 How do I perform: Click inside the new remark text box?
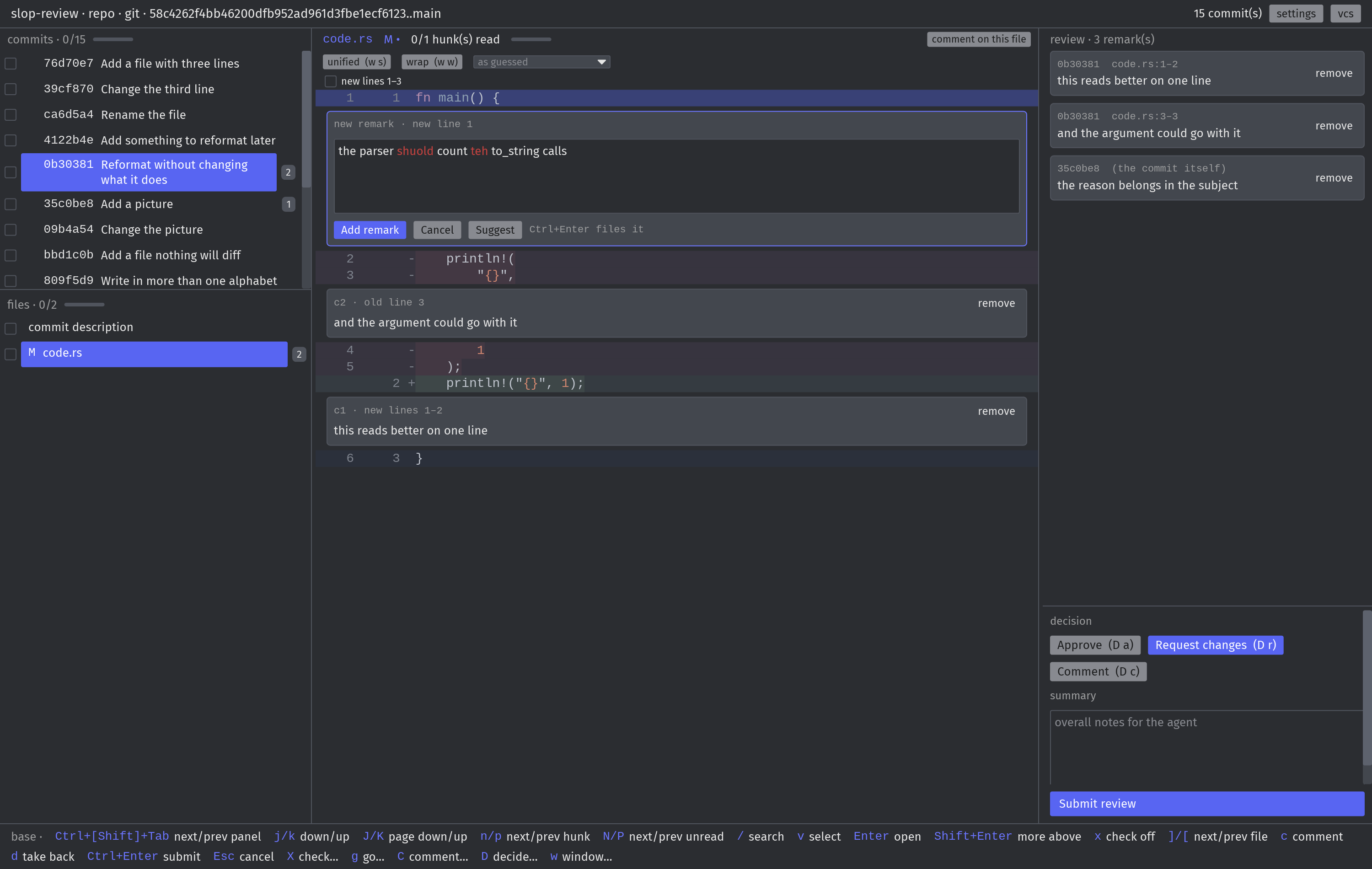(676, 176)
